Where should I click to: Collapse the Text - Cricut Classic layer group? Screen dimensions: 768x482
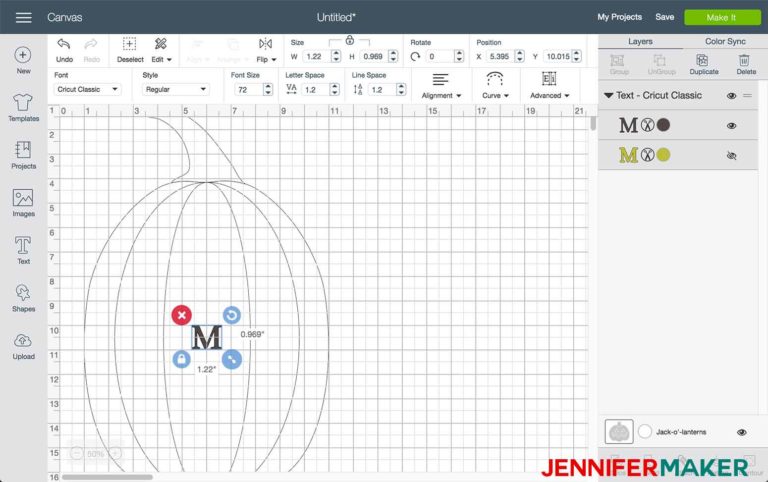pos(608,96)
